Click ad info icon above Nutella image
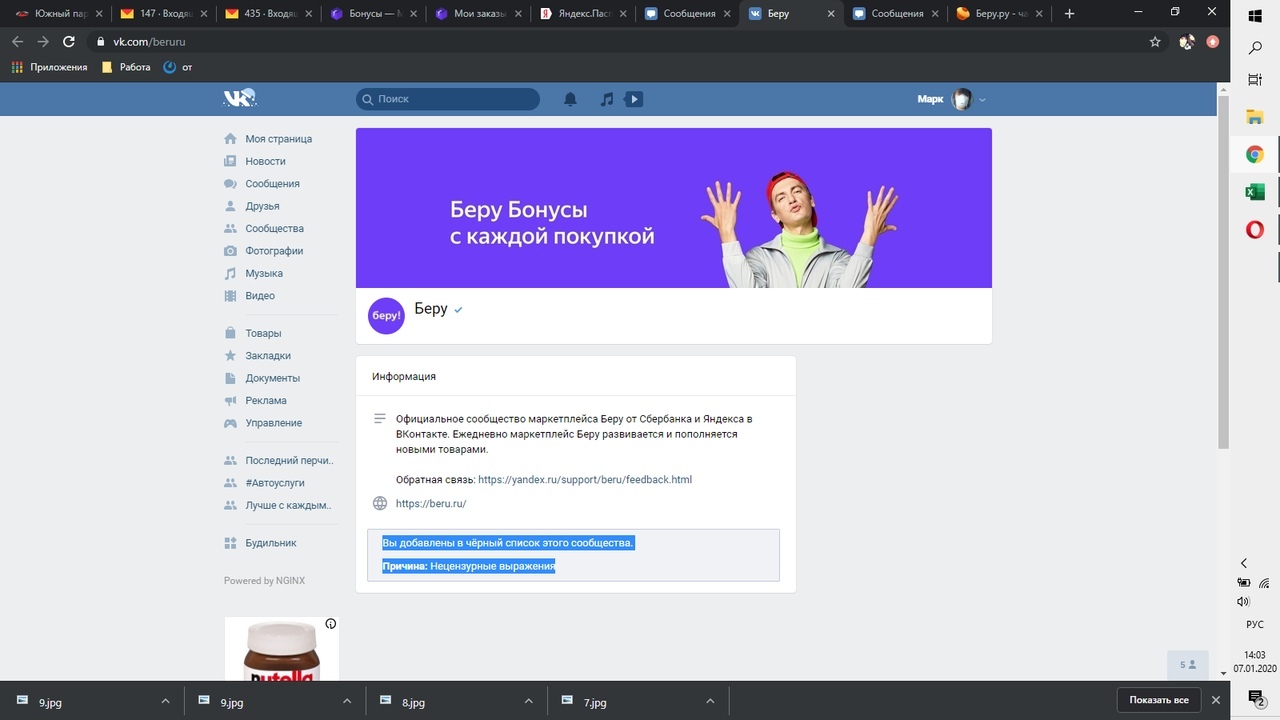The image size is (1280, 720). [331, 624]
